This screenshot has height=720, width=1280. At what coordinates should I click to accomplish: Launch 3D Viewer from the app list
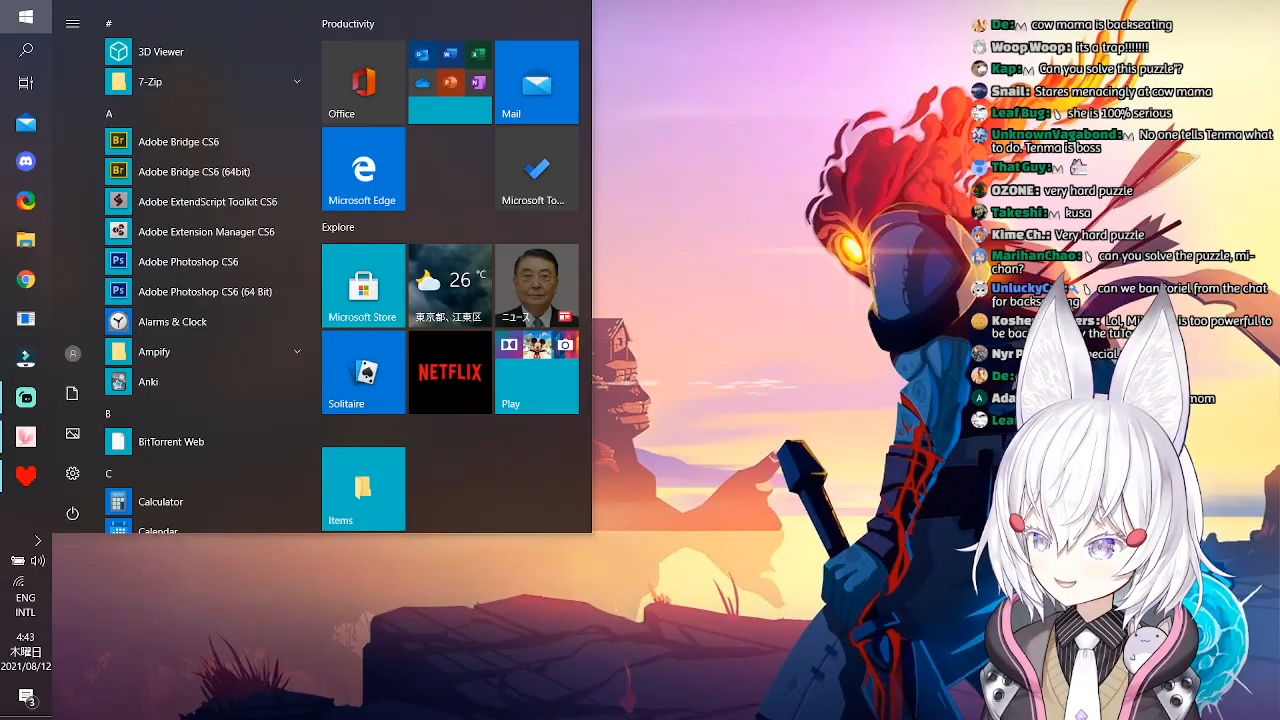pyautogui.click(x=205, y=52)
